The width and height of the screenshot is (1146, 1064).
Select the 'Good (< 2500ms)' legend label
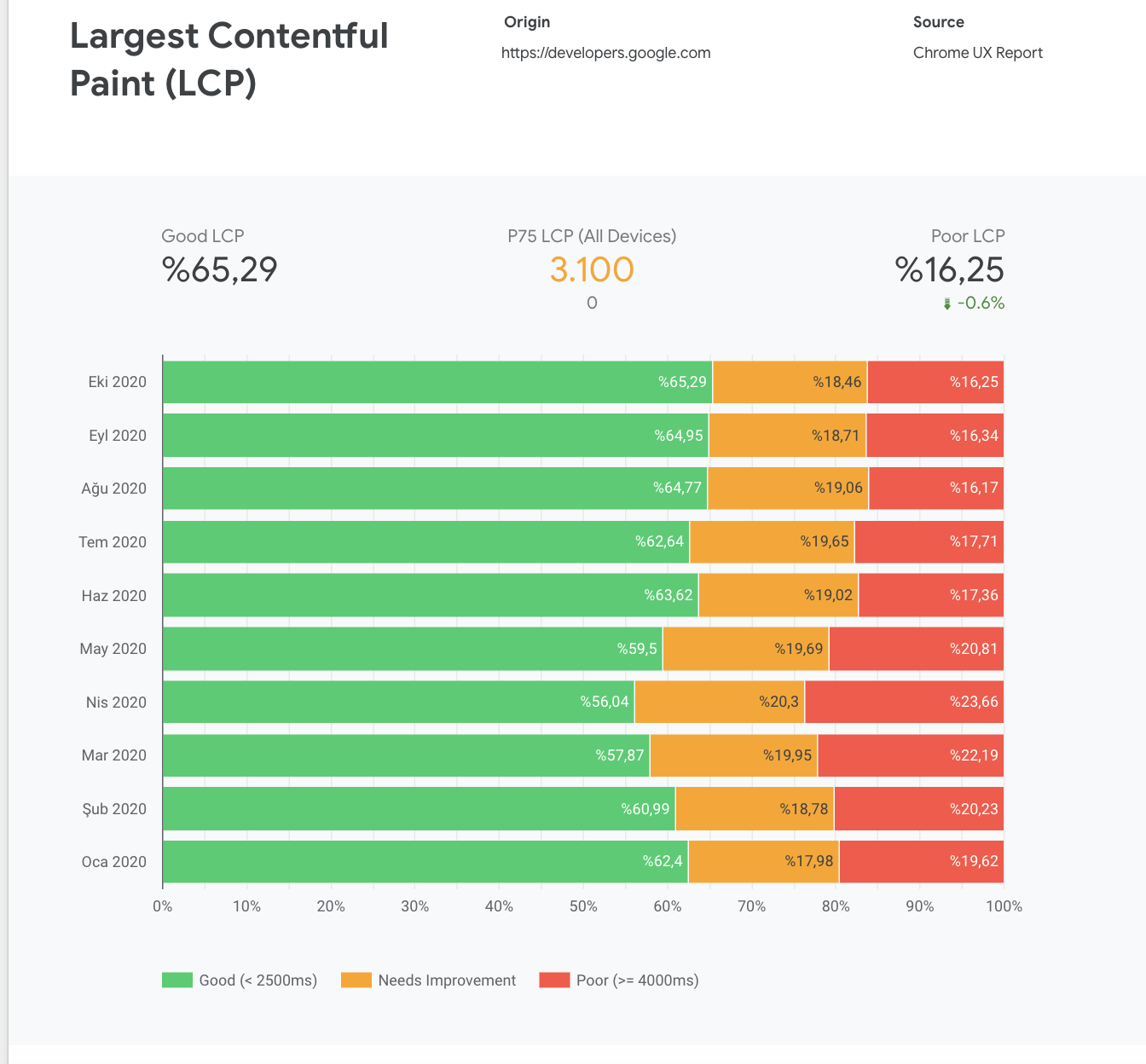(x=258, y=980)
